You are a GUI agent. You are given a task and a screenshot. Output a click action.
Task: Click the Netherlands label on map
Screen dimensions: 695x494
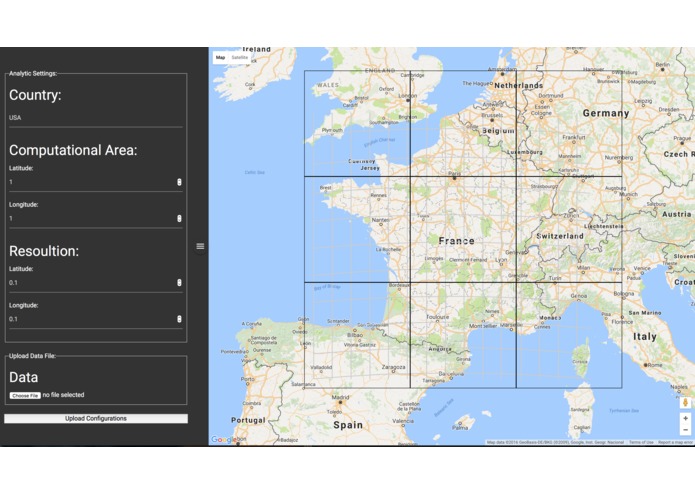coord(519,85)
